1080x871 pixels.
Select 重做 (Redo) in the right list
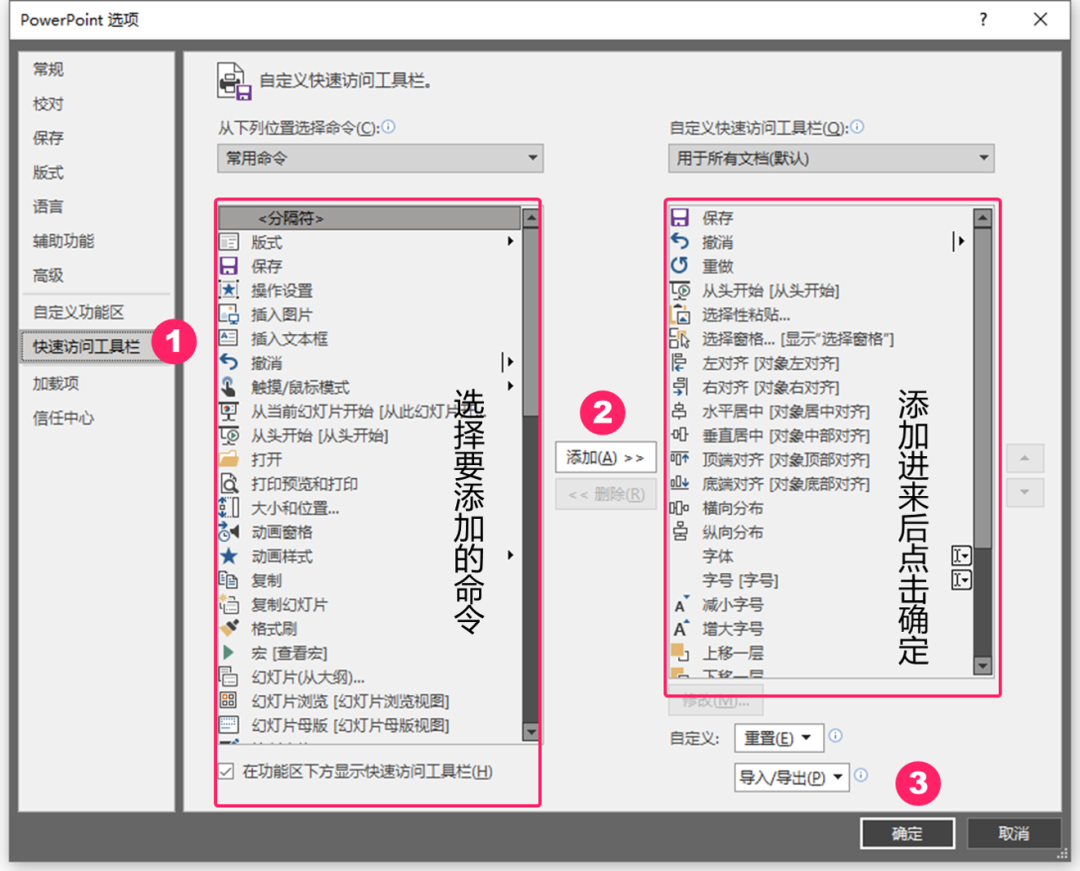click(720, 265)
